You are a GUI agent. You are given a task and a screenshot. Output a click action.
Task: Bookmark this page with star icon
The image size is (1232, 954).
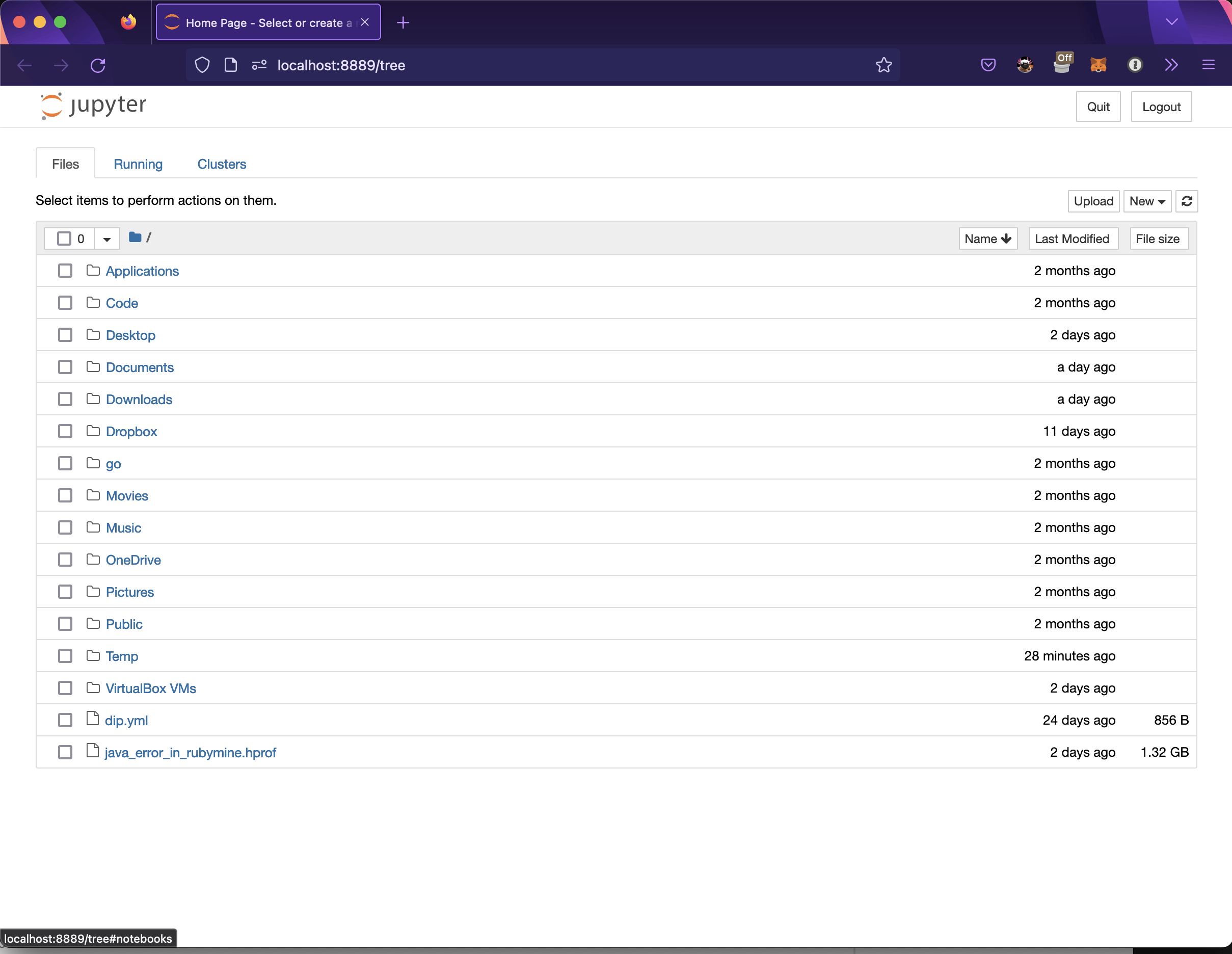point(883,65)
